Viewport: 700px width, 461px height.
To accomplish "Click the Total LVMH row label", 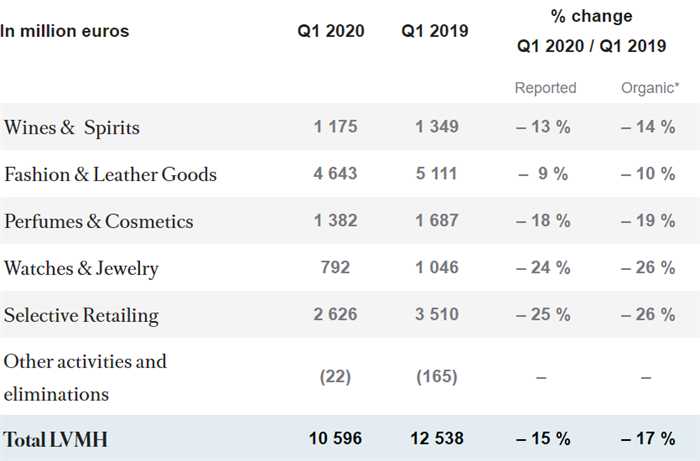I will tap(57, 439).
